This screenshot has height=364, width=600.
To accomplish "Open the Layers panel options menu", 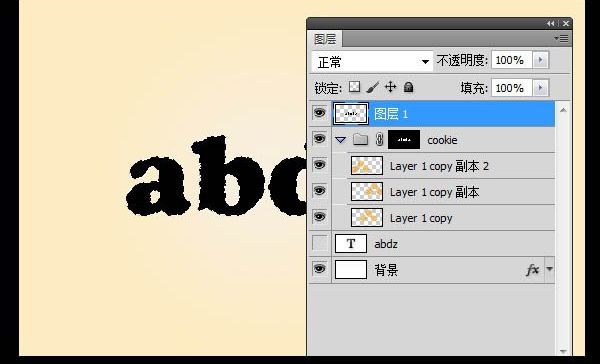I will point(561,38).
